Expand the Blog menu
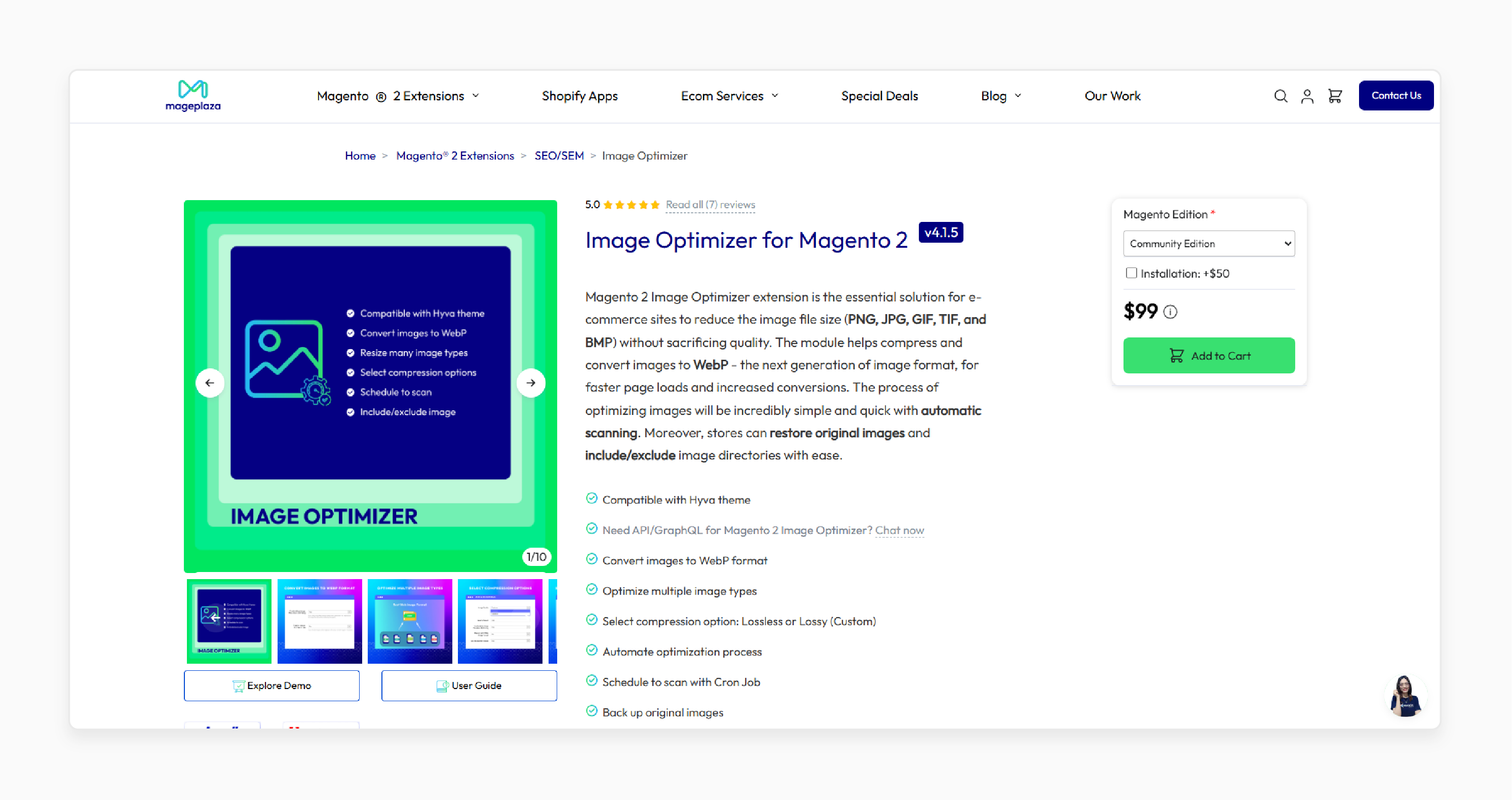 1001,96
